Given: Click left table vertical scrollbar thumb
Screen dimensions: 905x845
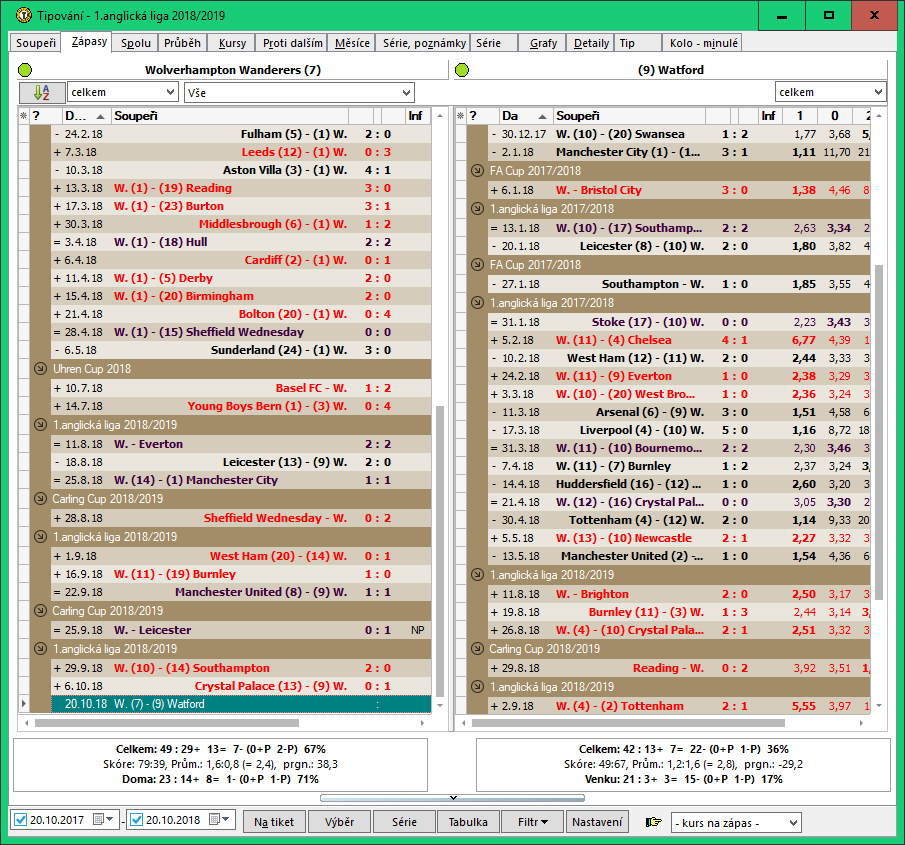Looking at the screenshot, I should coord(440,551).
